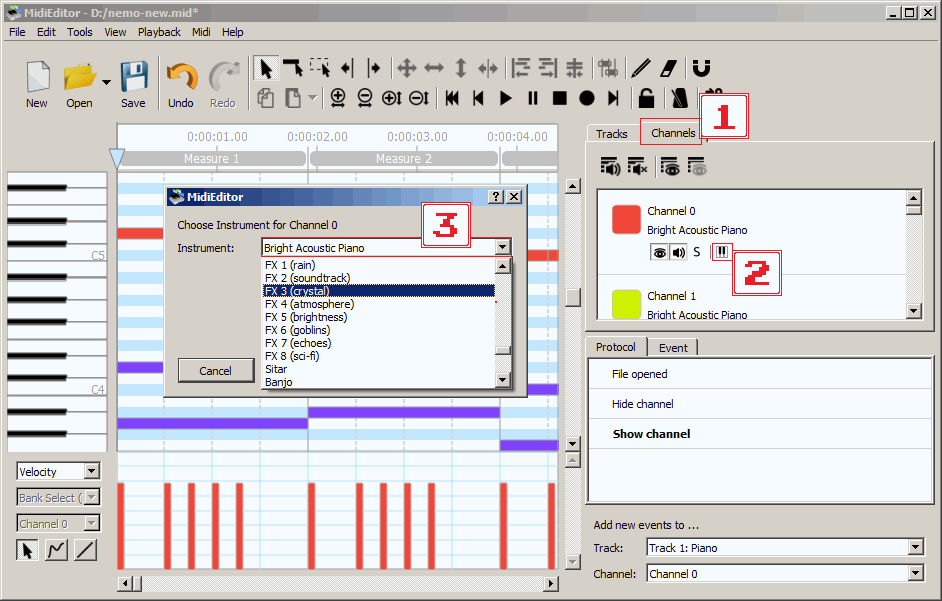Cancel the Choose Instrument dialog
942x601 pixels.
coord(216,371)
